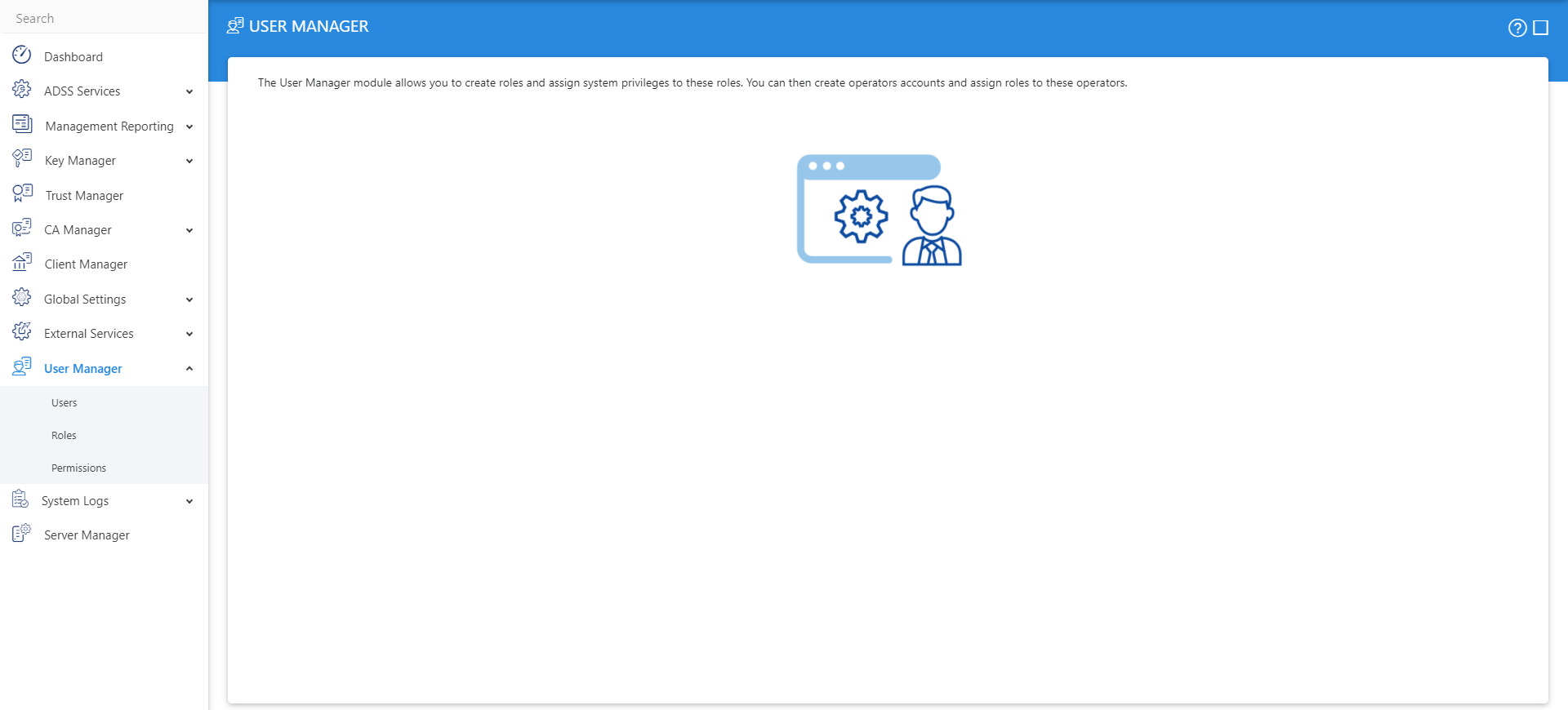The image size is (1568, 710).
Task: Click the Search field in sidebar
Action: [104, 18]
